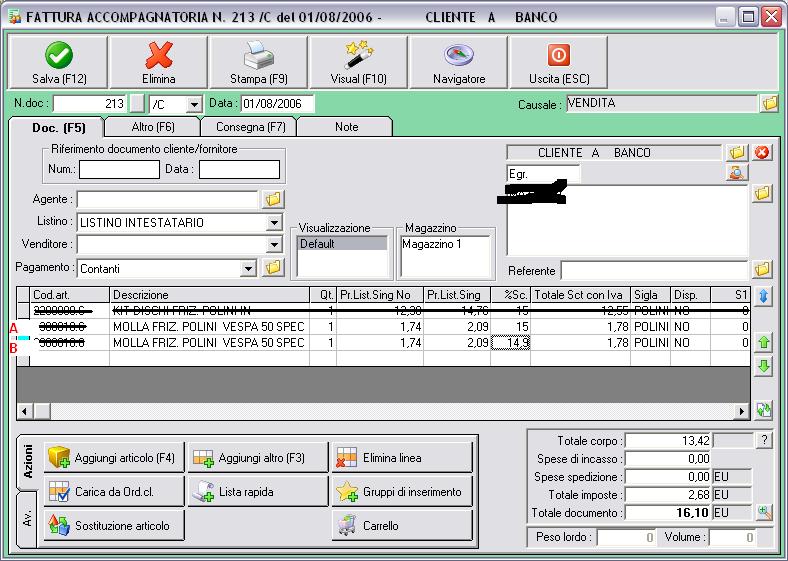Select the Azioni vertical tab

pyautogui.click(x=28, y=461)
